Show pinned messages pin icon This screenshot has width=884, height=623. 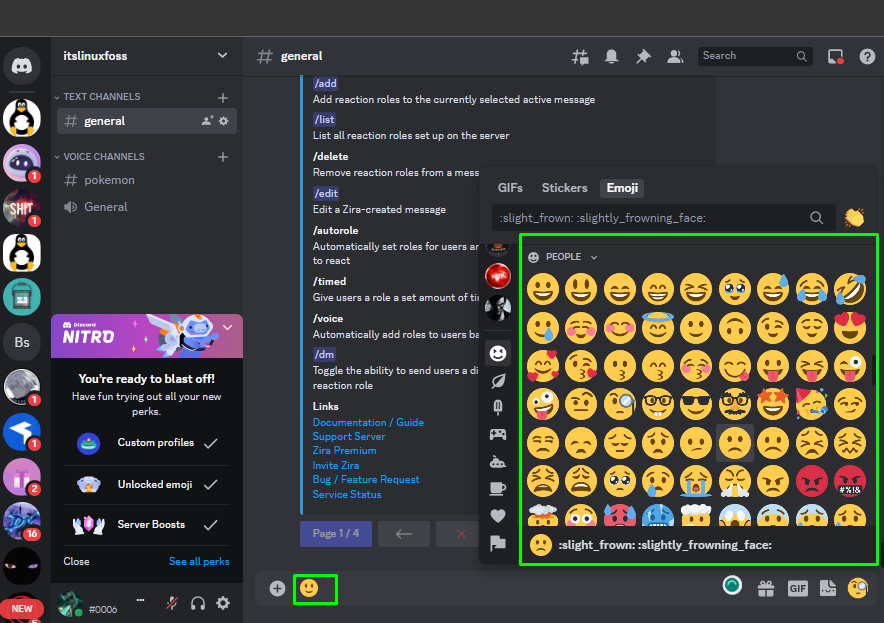pyautogui.click(x=643, y=56)
